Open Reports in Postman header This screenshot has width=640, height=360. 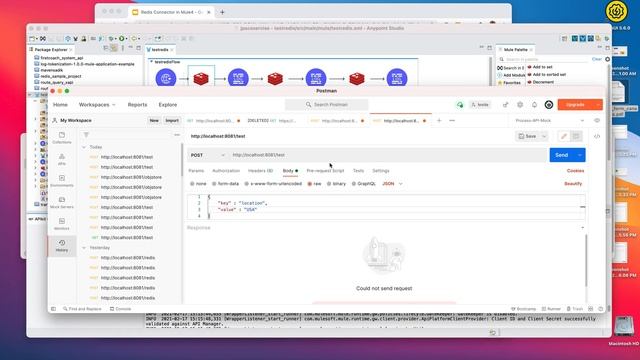tap(137, 105)
